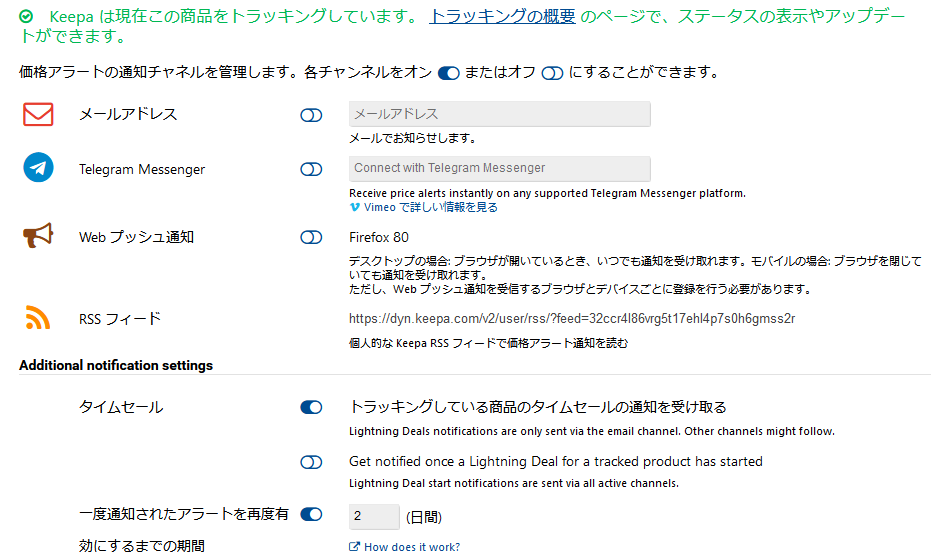The height and width of the screenshot is (560, 949).
Task: Click the Vimeo logo icon
Action: [x=355, y=207]
